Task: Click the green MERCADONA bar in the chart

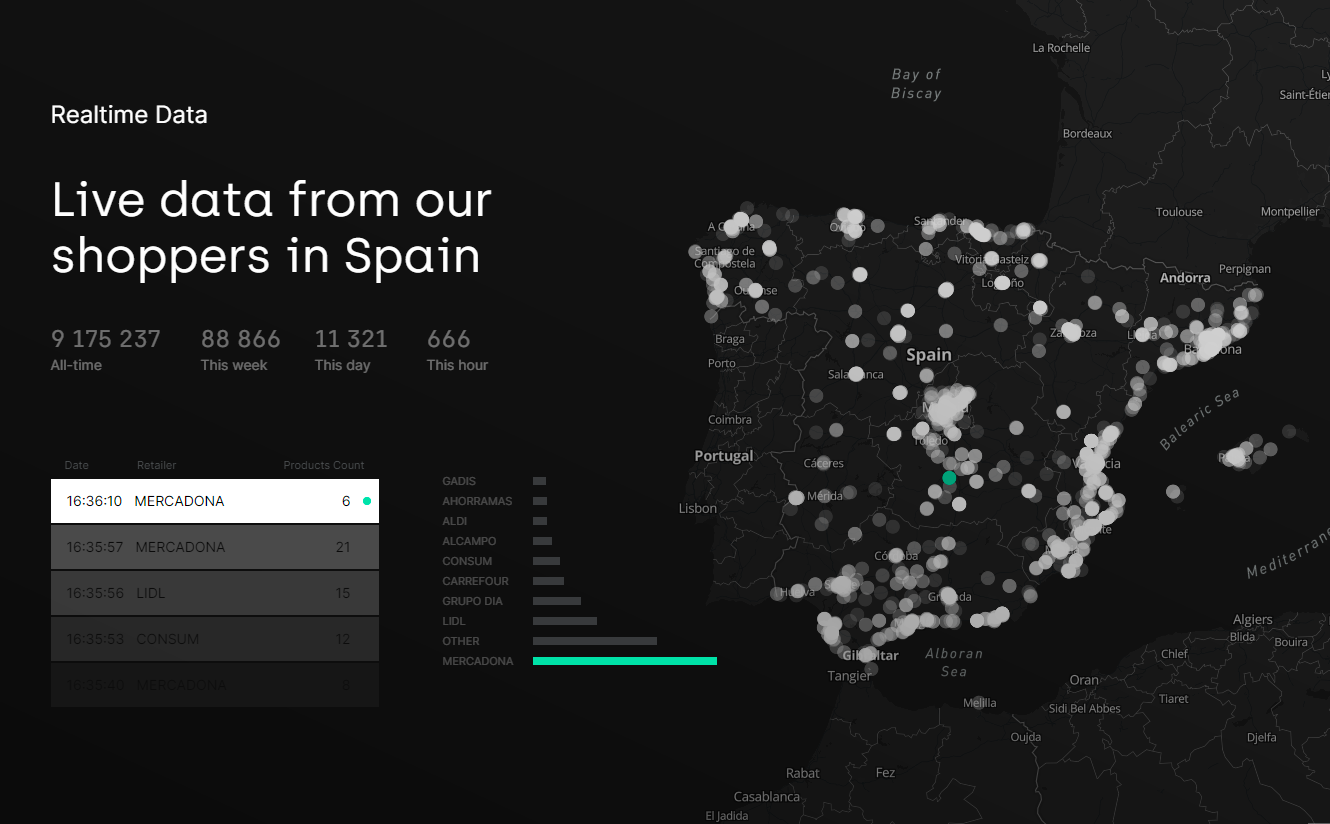Action: 624,661
